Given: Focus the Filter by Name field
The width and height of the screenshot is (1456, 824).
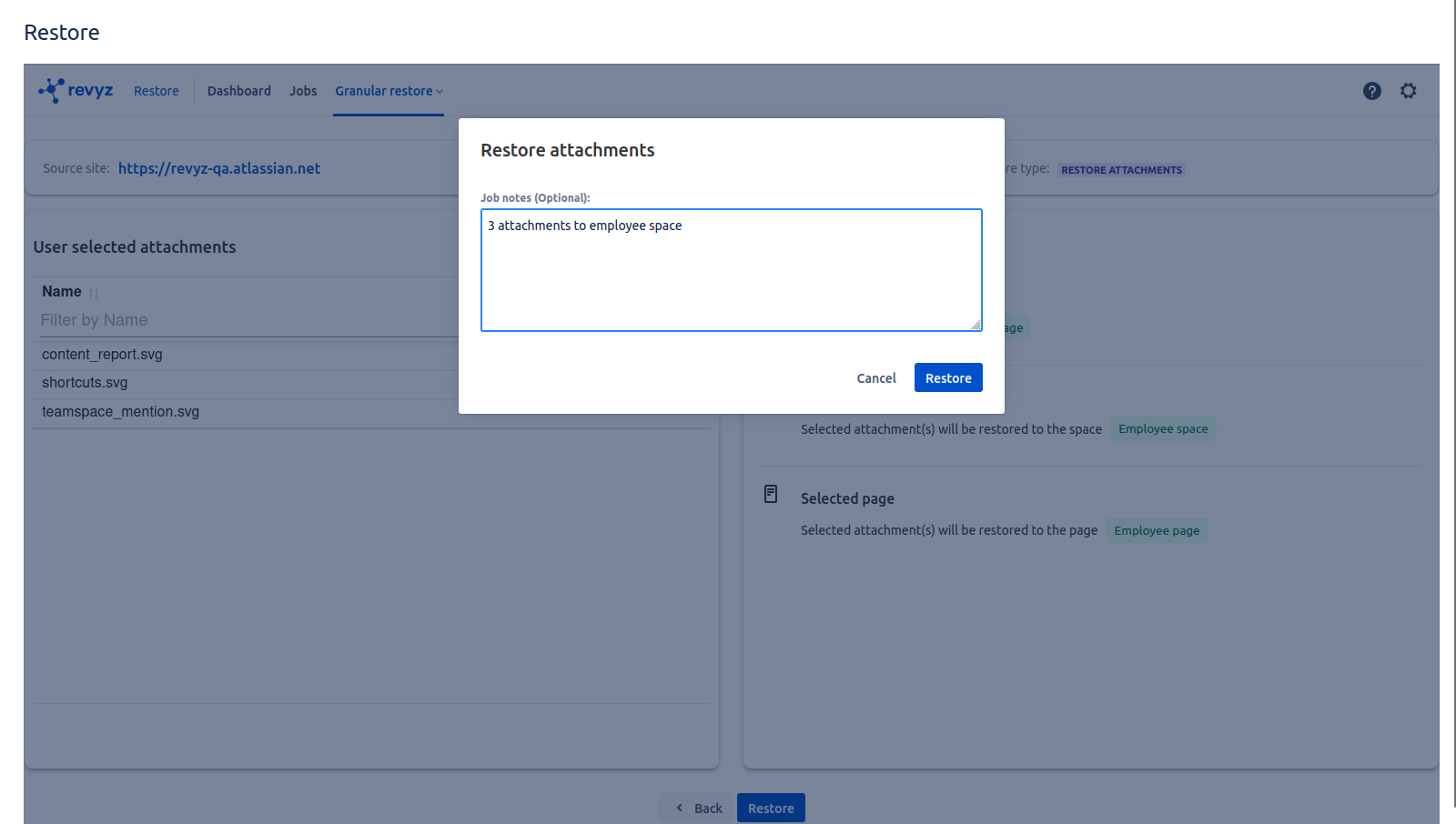Looking at the screenshot, I should (x=246, y=320).
